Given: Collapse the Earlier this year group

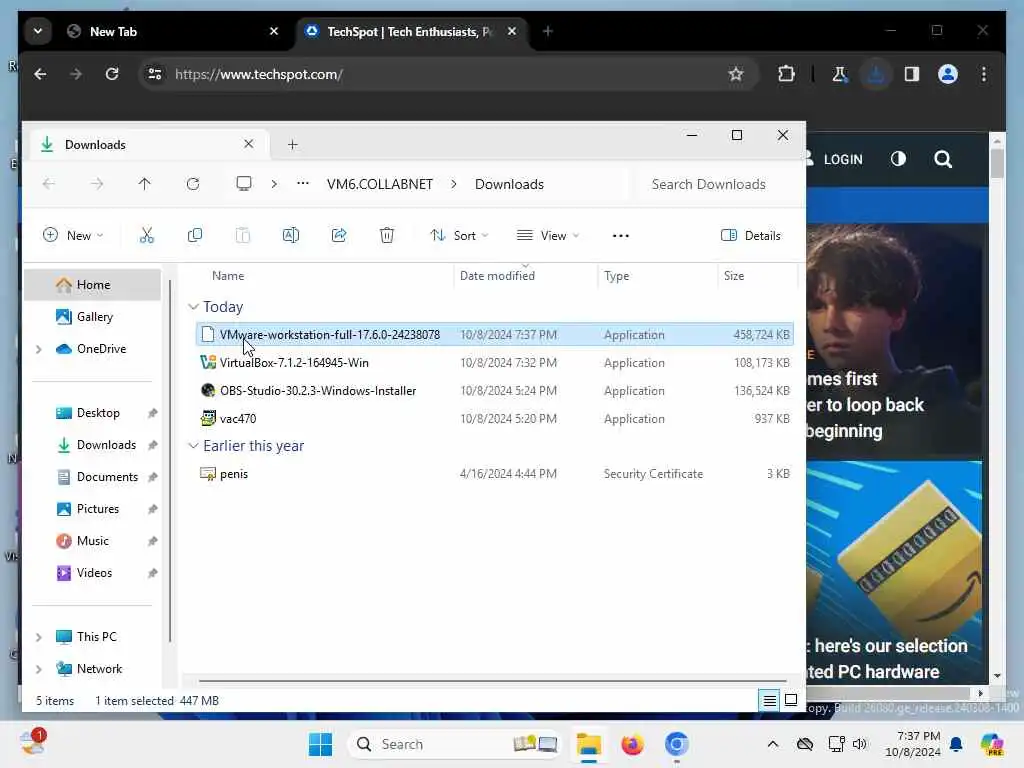Looking at the screenshot, I should tap(193, 446).
